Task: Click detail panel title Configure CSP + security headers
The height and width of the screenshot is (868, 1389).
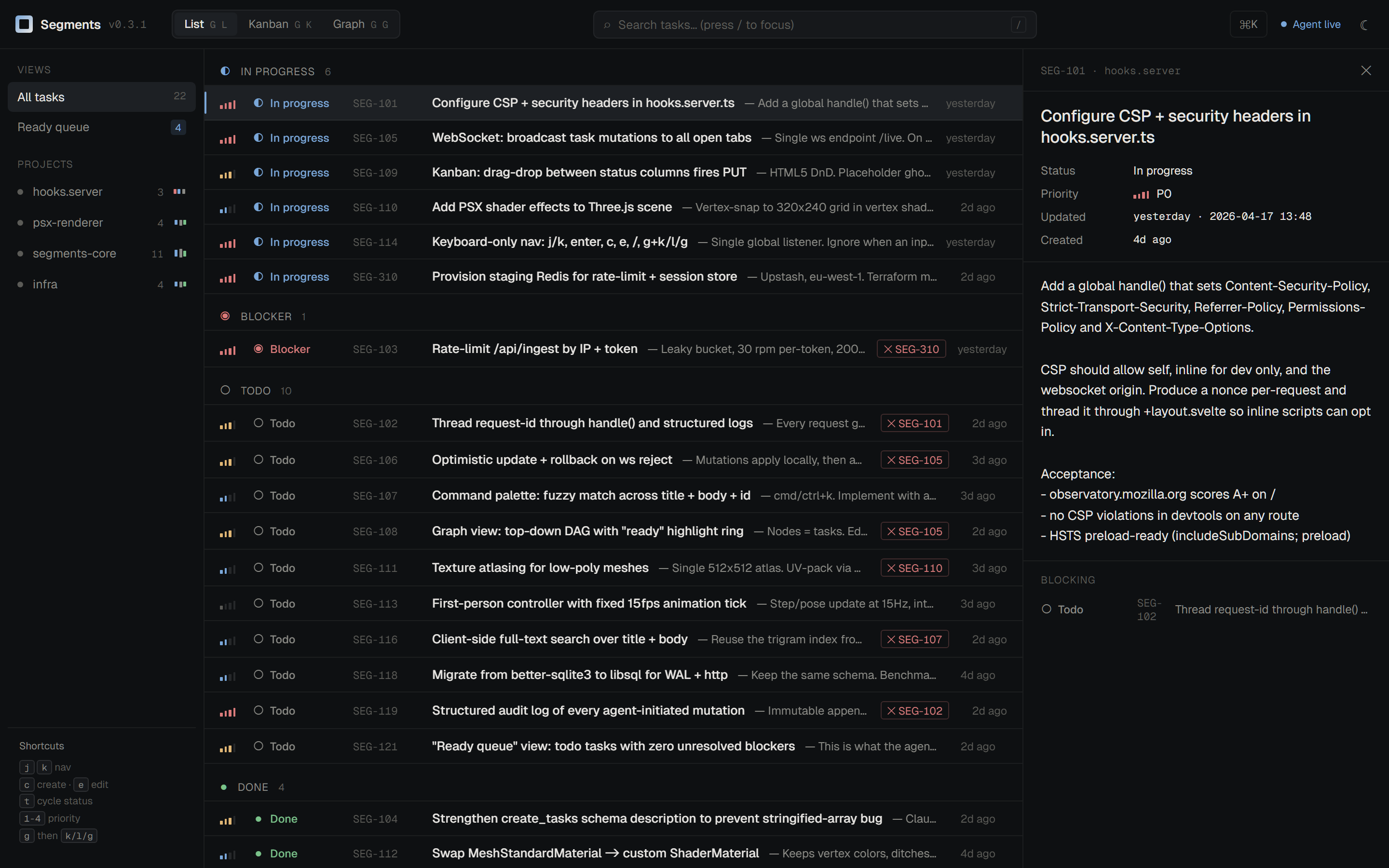Action: (x=1175, y=126)
